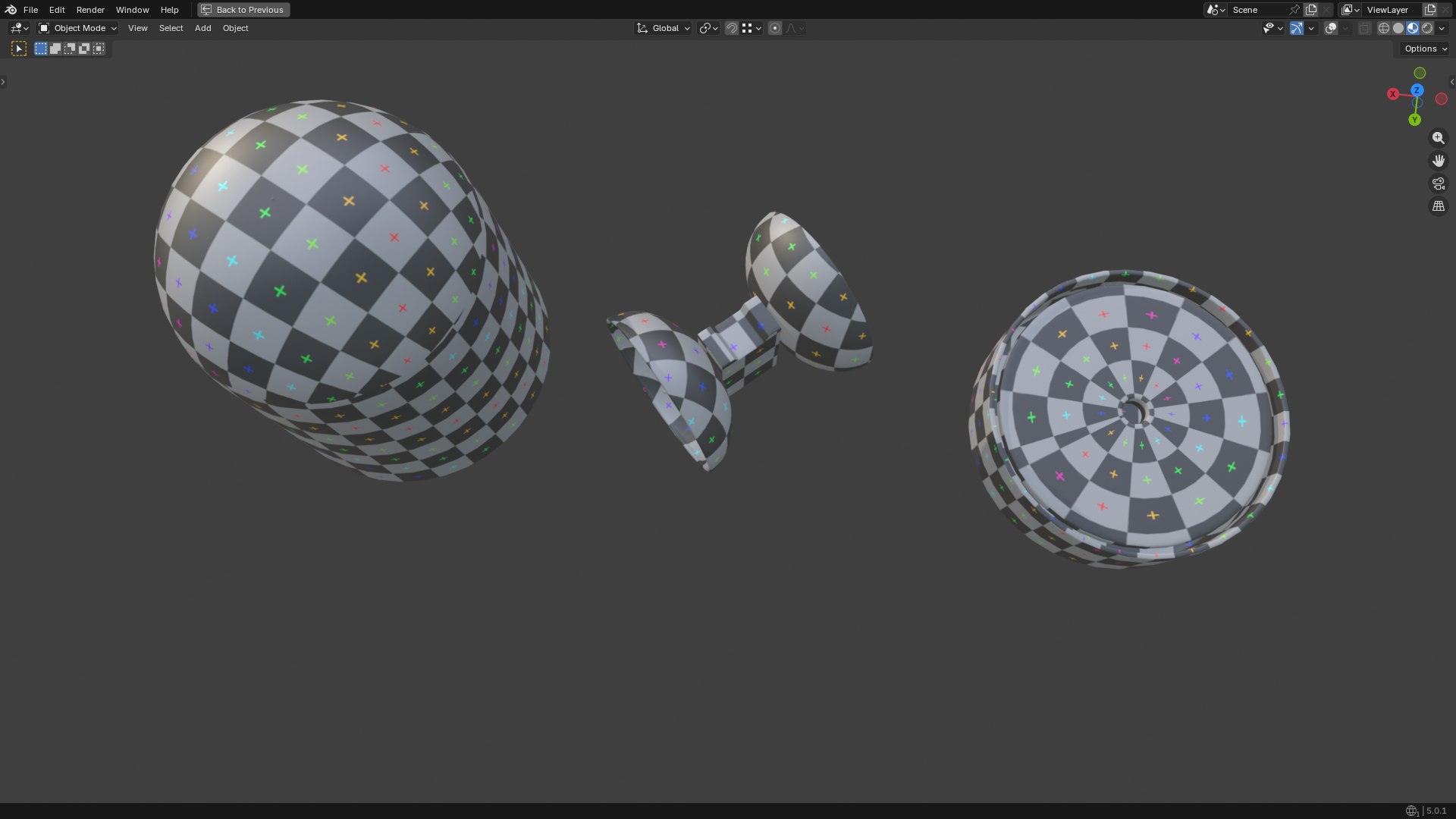Image resolution: width=1456 pixels, height=819 pixels.
Task: Open the Render menu
Action: point(90,10)
